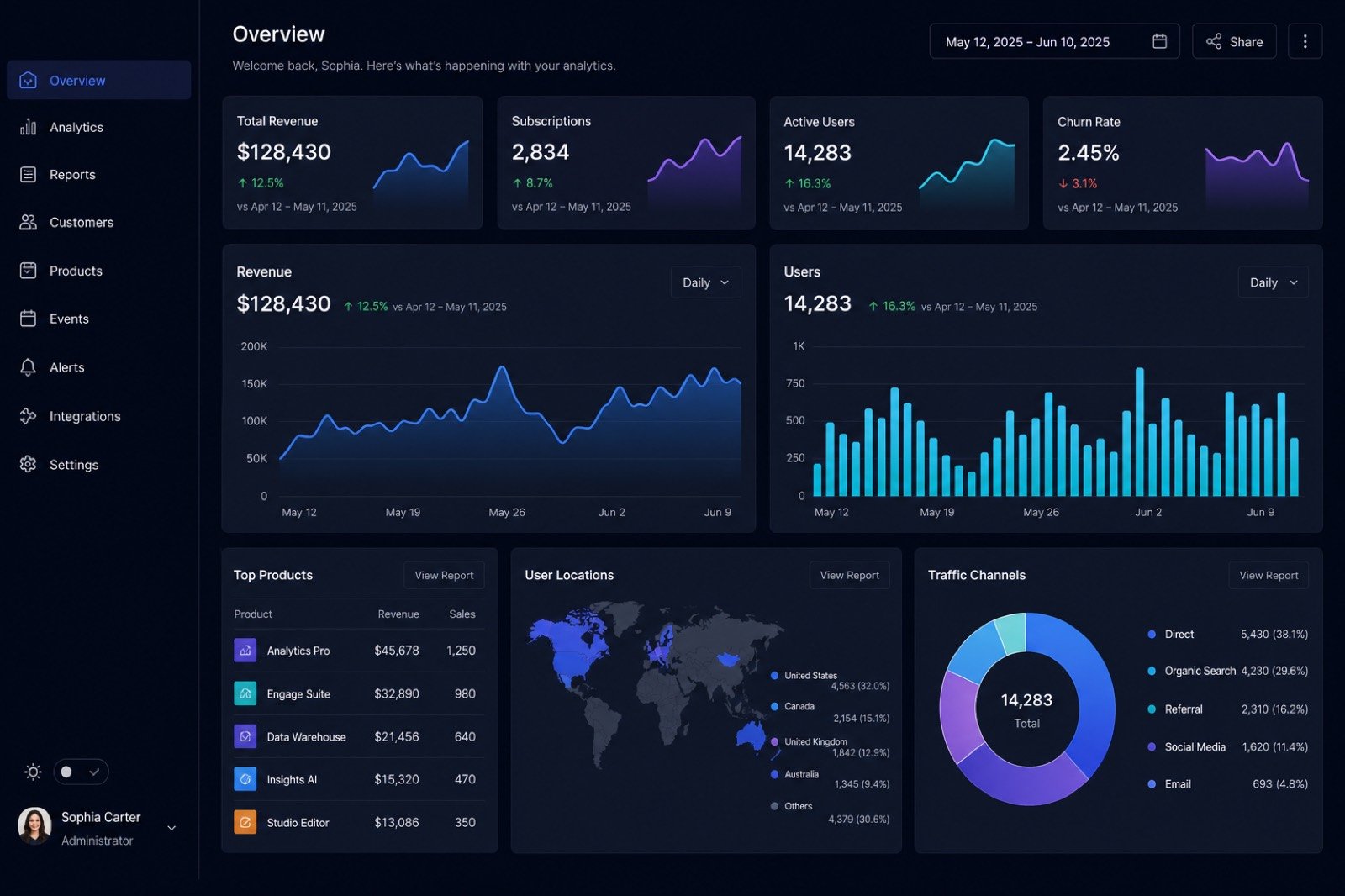Click the Email 693 (4.8%) value
This screenshot has width=1345, height=896.
click(x=1280, y=783)
